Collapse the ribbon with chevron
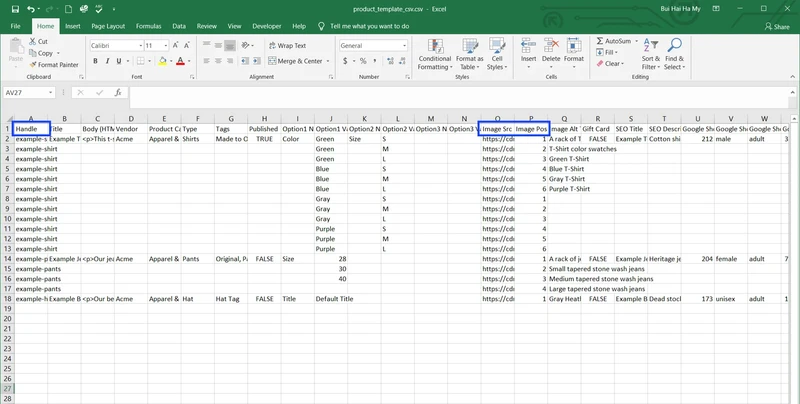The width and height of the screenshot is (800, 404). tap(792, 77)
